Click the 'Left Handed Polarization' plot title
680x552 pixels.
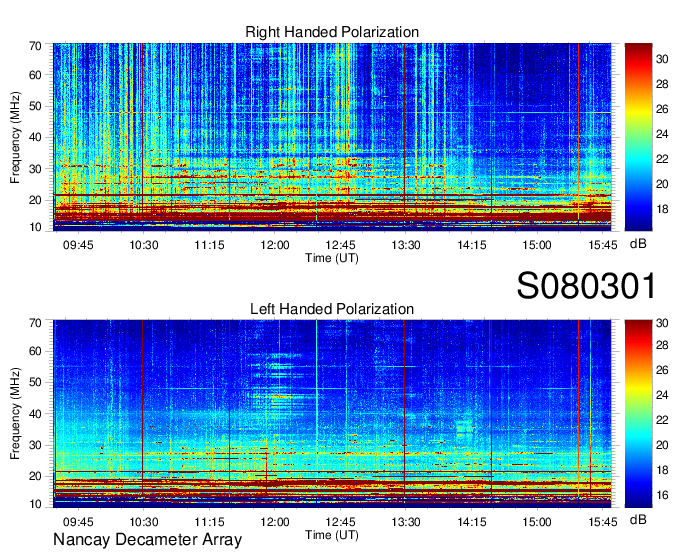pyautogui.click(x=332, y=309)
